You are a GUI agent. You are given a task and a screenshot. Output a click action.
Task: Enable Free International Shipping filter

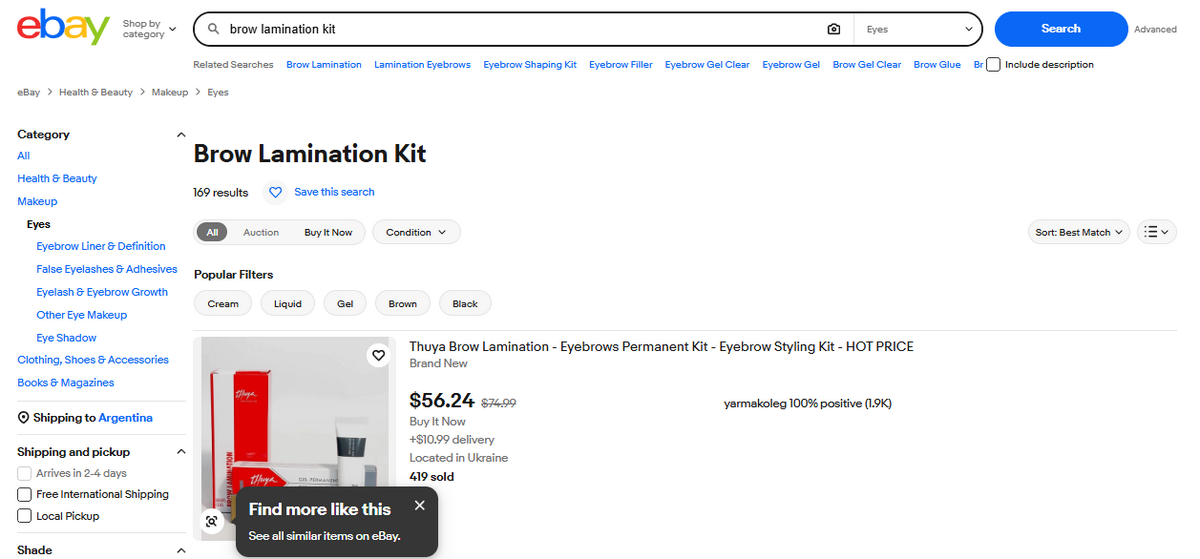click(24, 494)
